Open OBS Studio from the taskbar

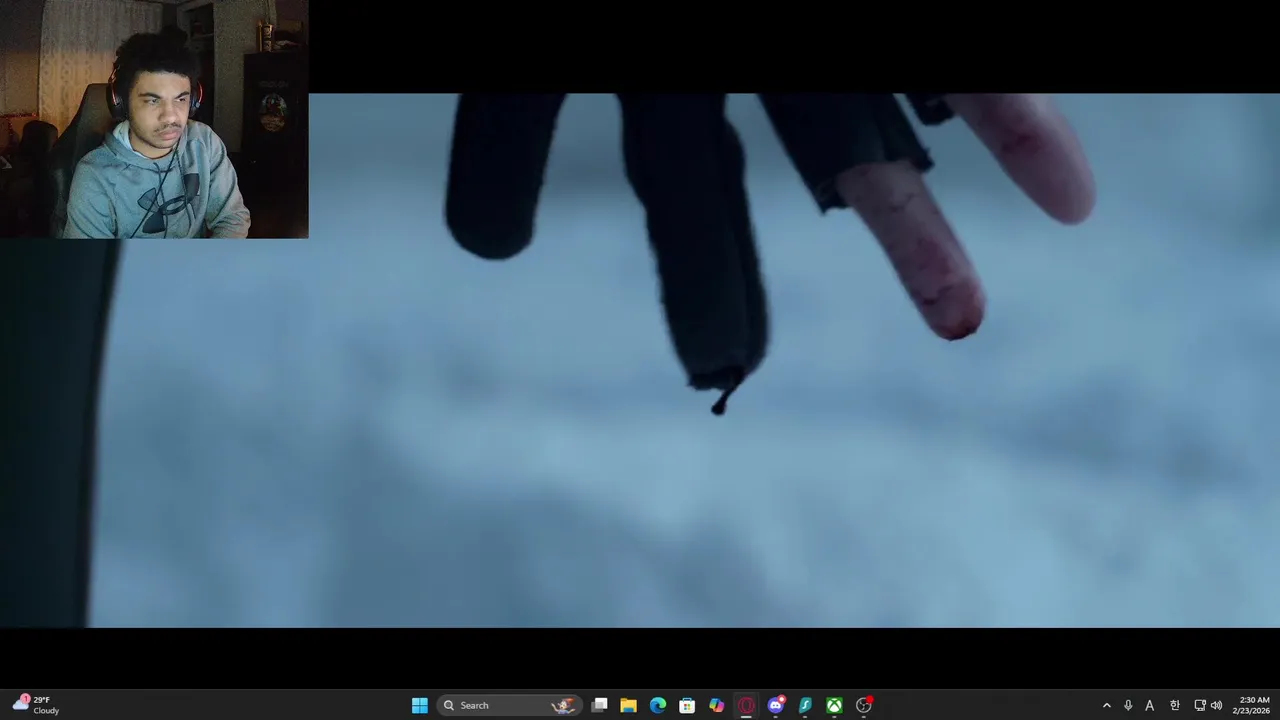[x=864, y=705]
